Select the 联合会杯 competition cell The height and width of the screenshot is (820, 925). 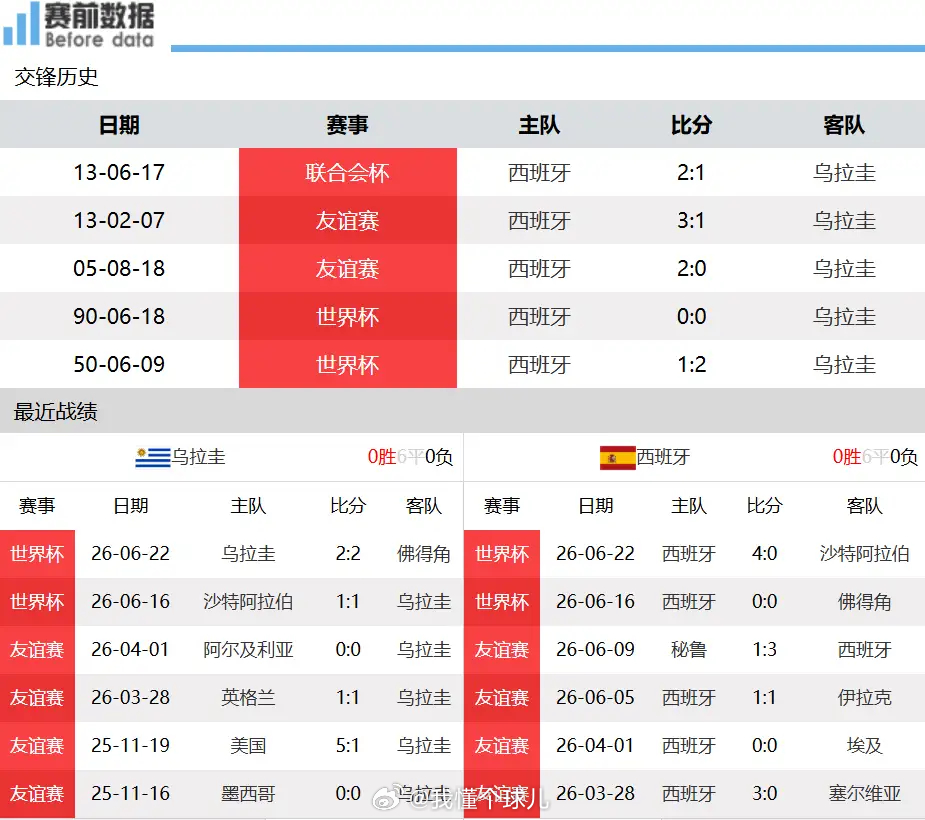pyautogui.click(x=347, y=172)
